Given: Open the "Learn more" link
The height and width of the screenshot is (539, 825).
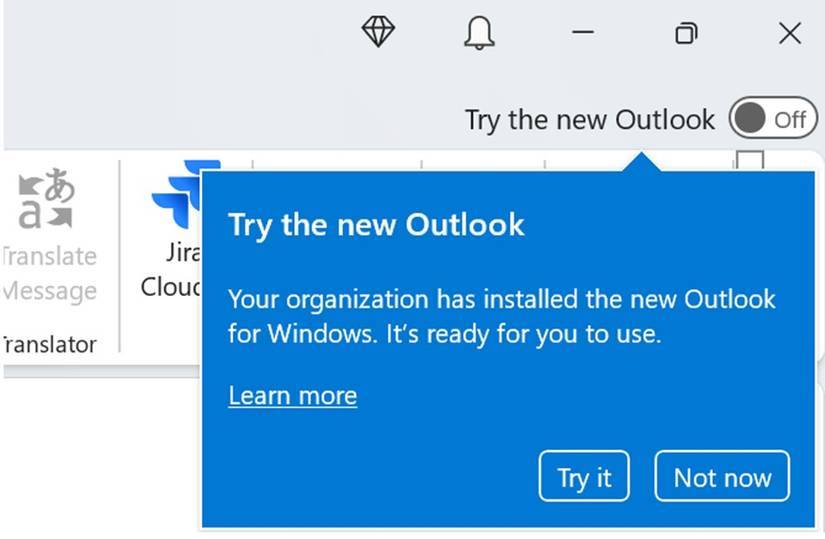Looking at the screenshot, I should coord(292,395).
